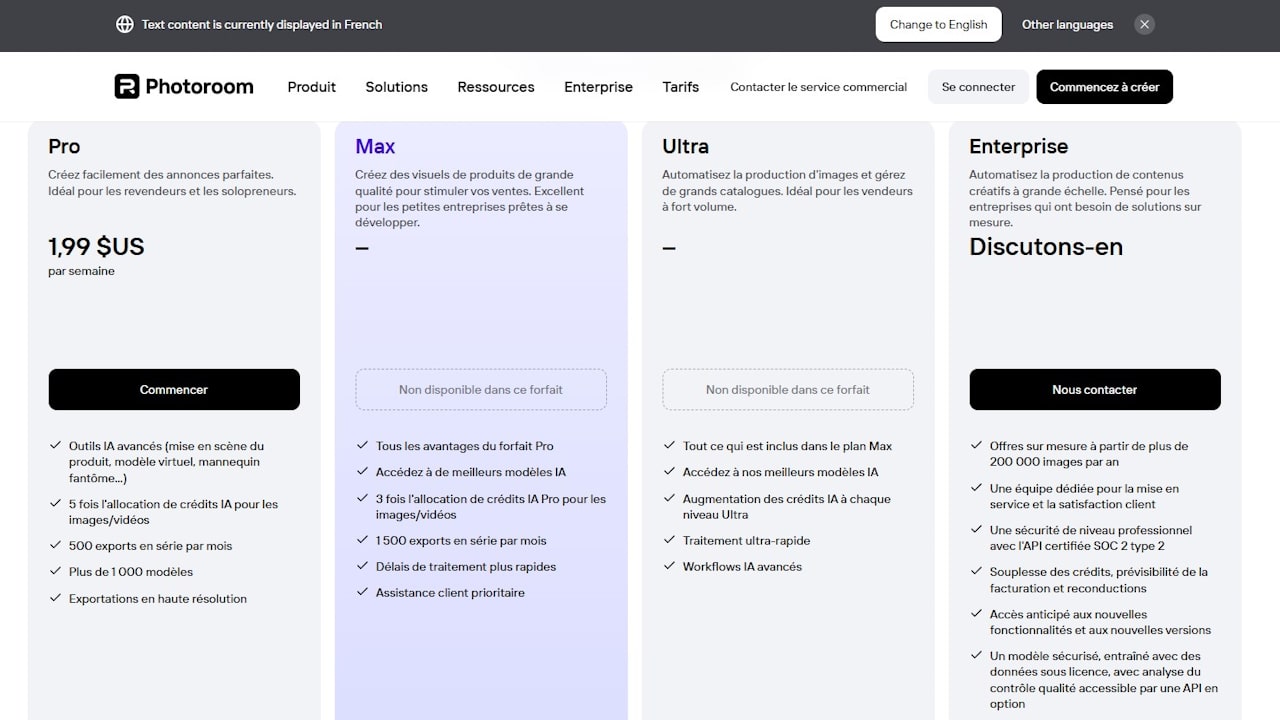This screenshot has height=720, width=1280.
Task: Click checkmark beside "Plus de 1 000 modèles"
Action: 55,571
